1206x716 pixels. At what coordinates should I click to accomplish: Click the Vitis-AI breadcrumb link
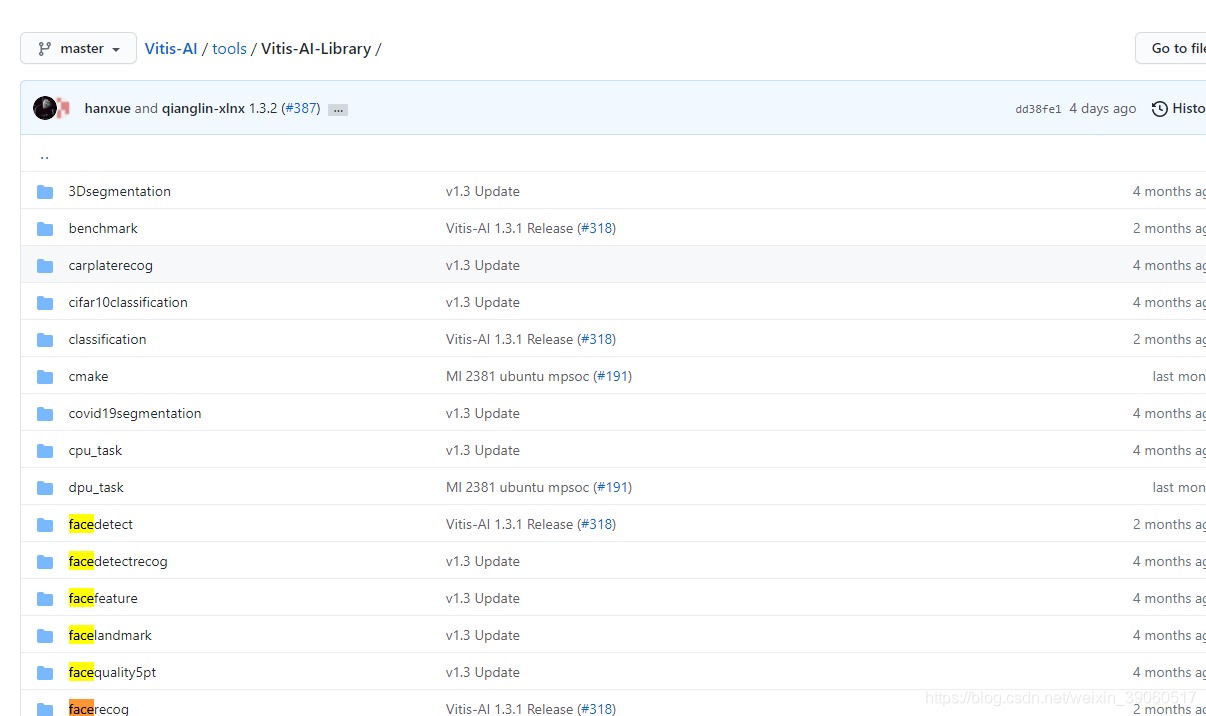coord(171,48)
